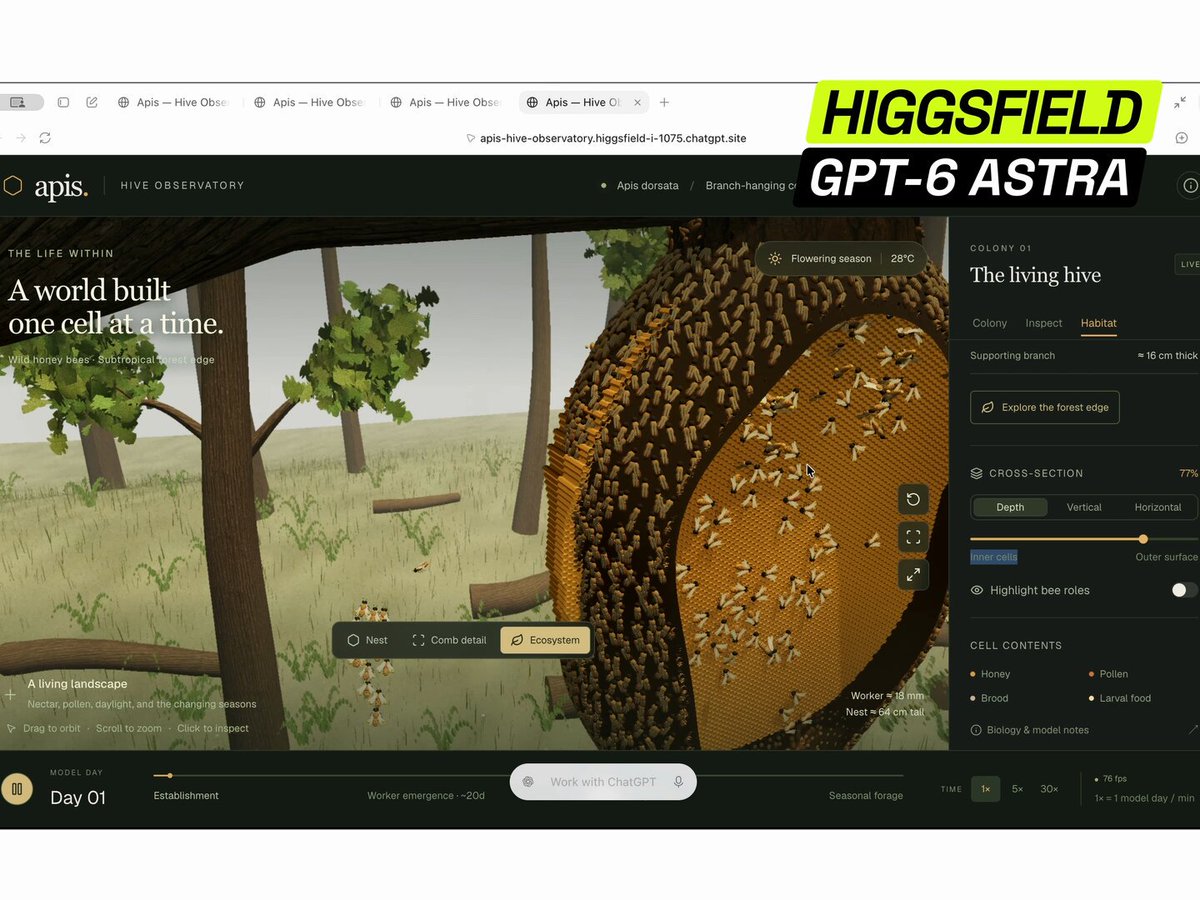Click the info icon beside Biology & model notes
This screenshot has height=900, width=1200.
[976, 730]
